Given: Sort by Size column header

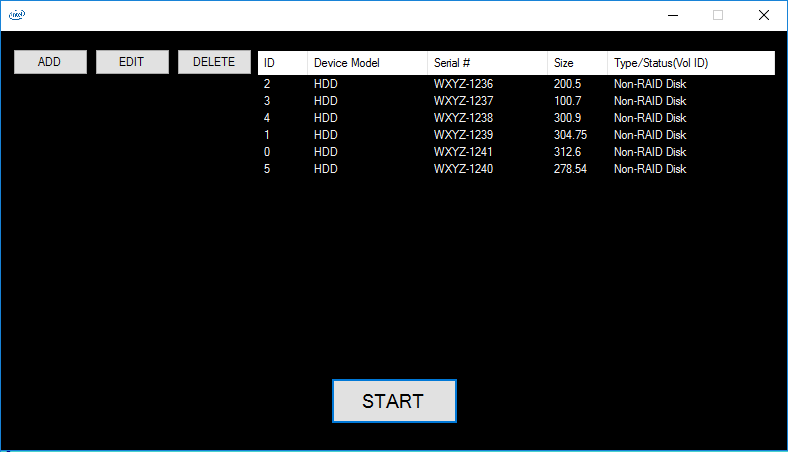Looking at the screenshot, I should (x=577, y=63).
